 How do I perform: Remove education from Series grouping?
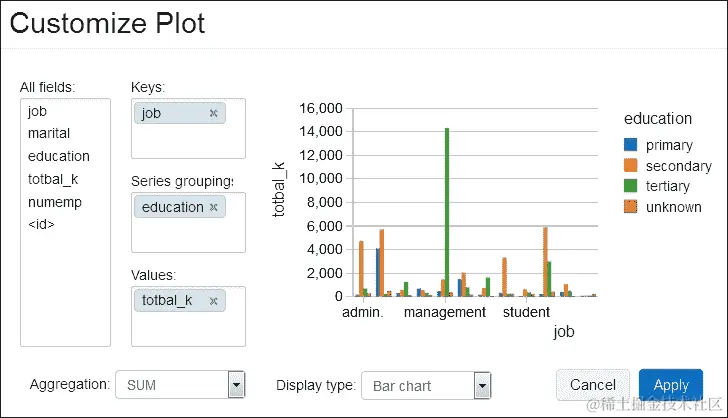(x=213, y=207)
